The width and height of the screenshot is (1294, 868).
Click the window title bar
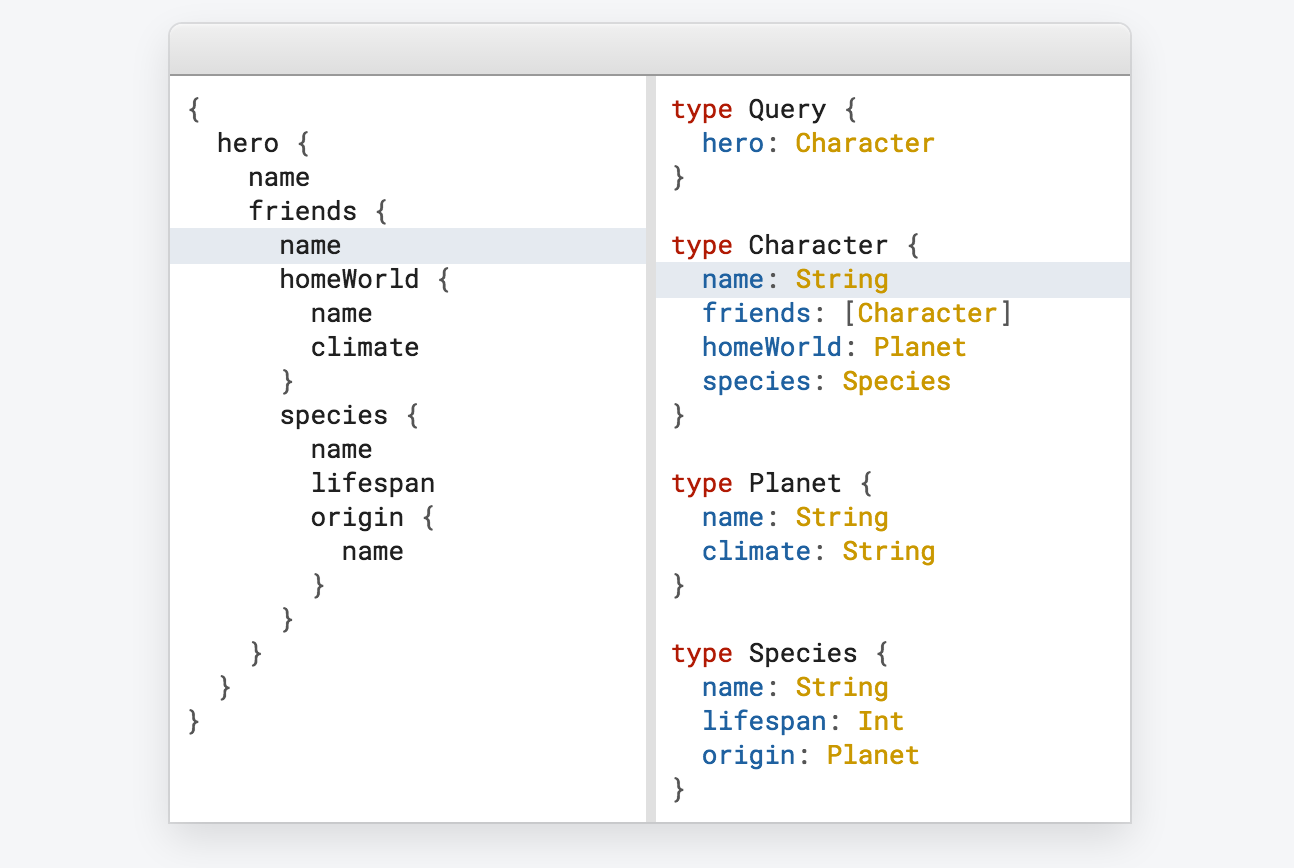[647, 48]
